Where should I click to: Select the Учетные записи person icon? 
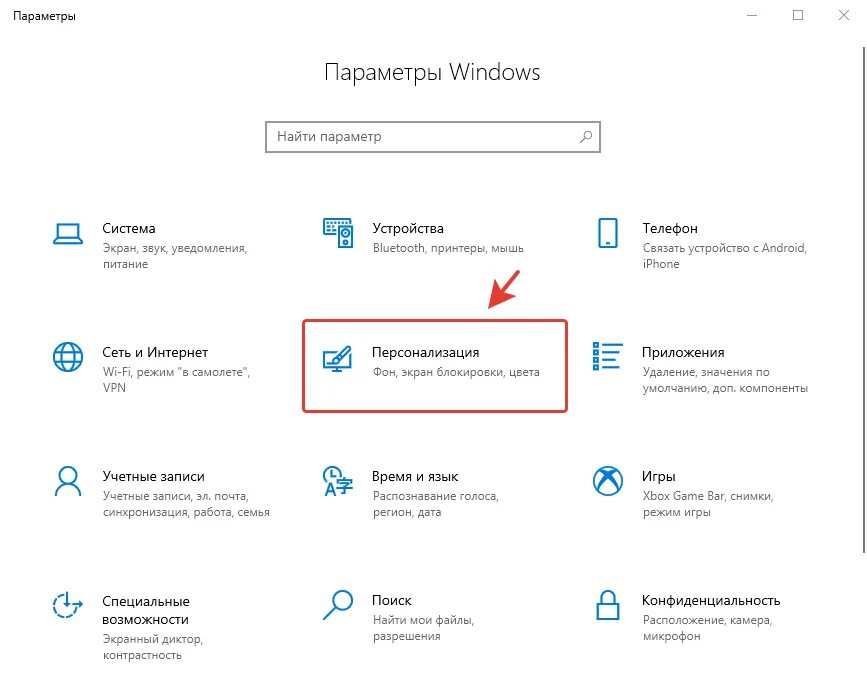(x=67, y=481)
